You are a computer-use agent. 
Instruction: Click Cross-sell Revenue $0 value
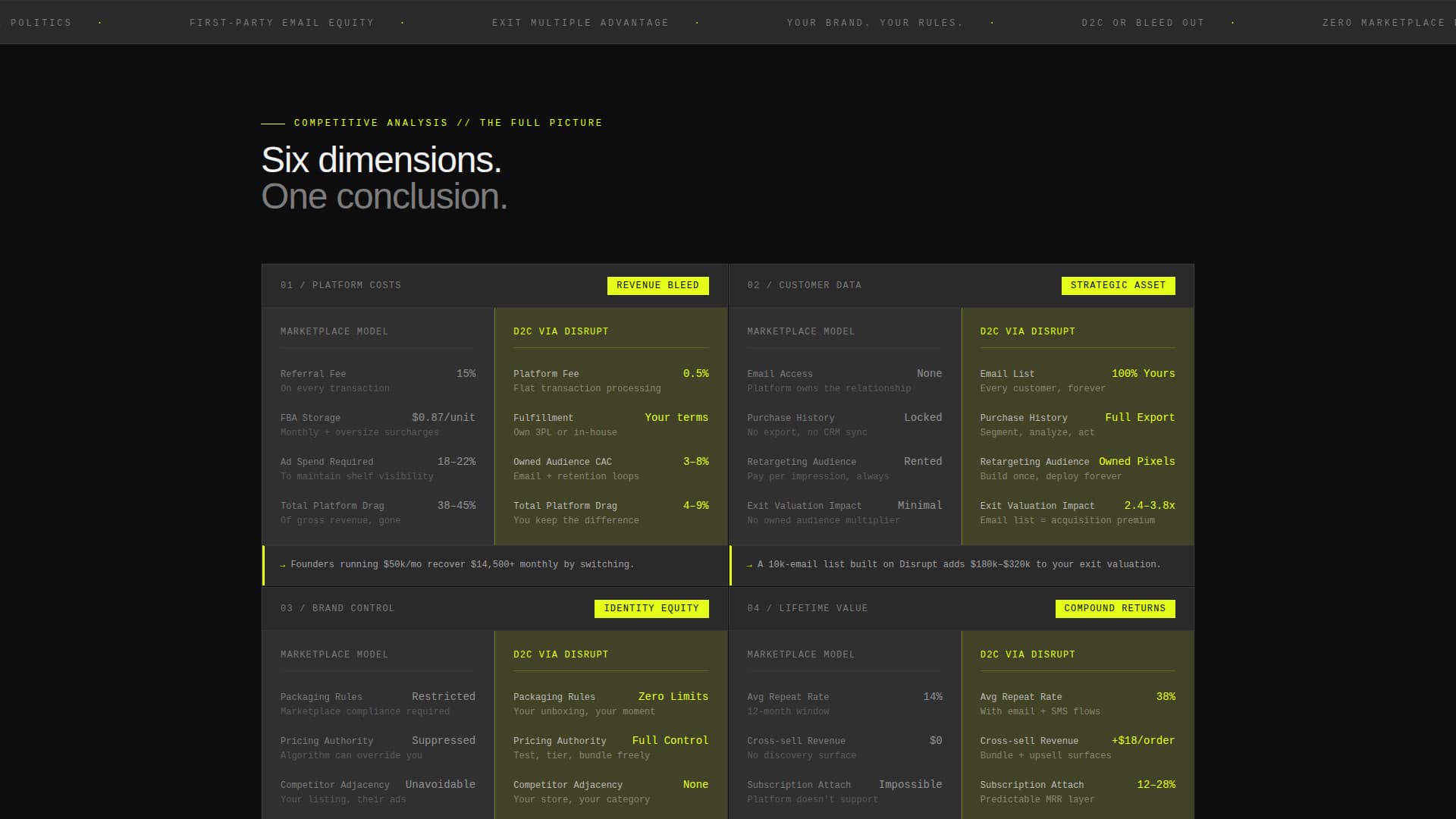click(936, 741)
